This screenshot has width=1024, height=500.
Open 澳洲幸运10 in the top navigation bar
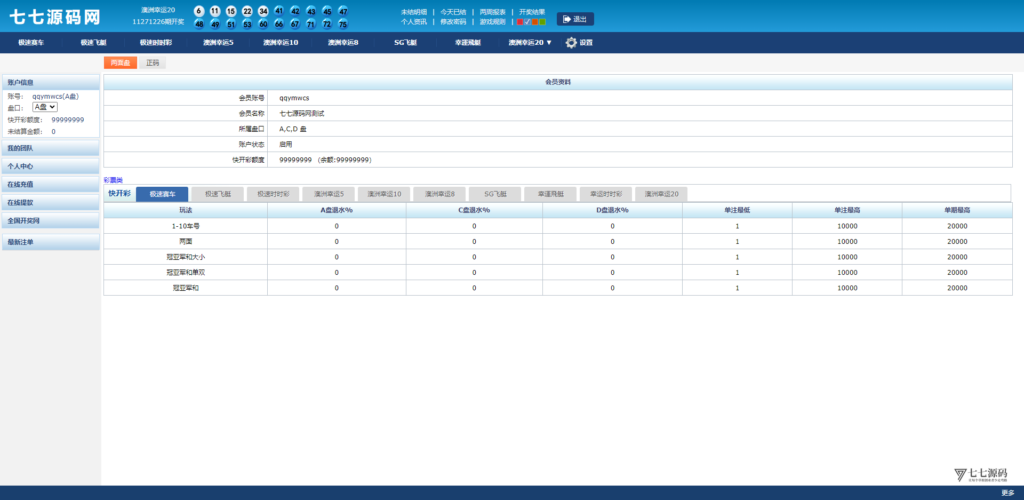click(x=281, y=43)
